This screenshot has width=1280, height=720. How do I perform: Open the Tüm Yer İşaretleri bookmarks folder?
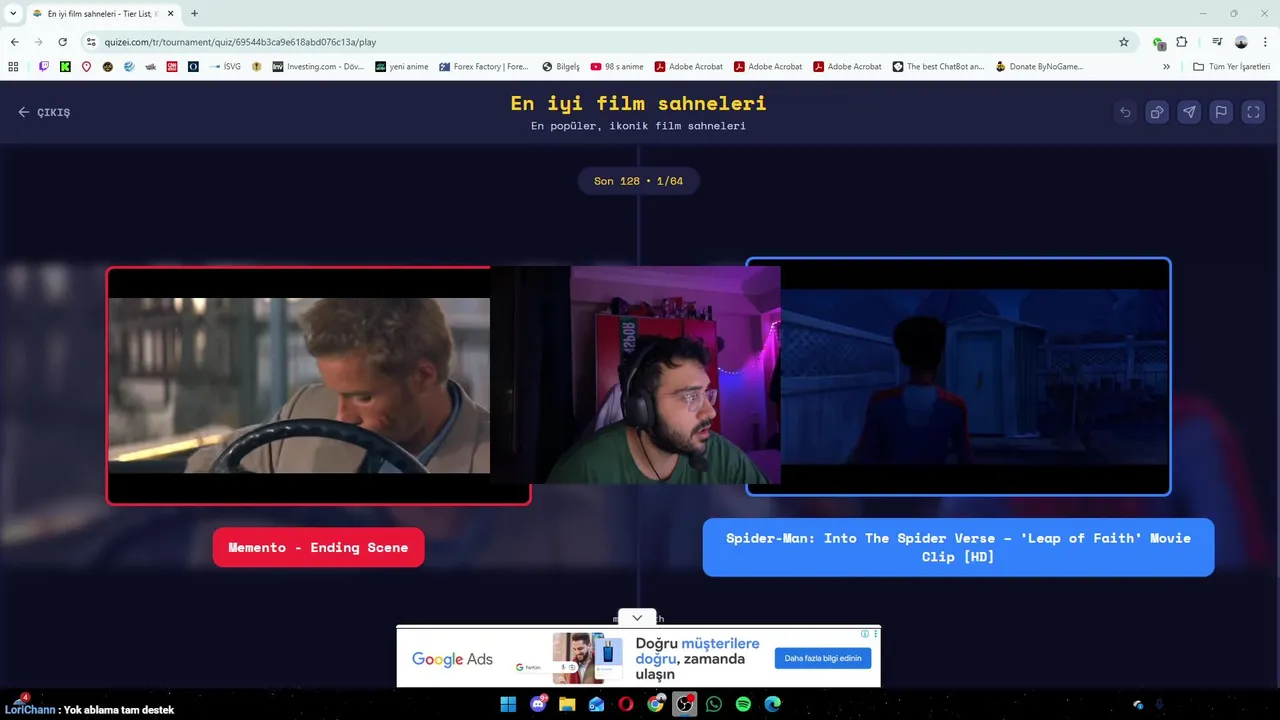point(1231,67)
